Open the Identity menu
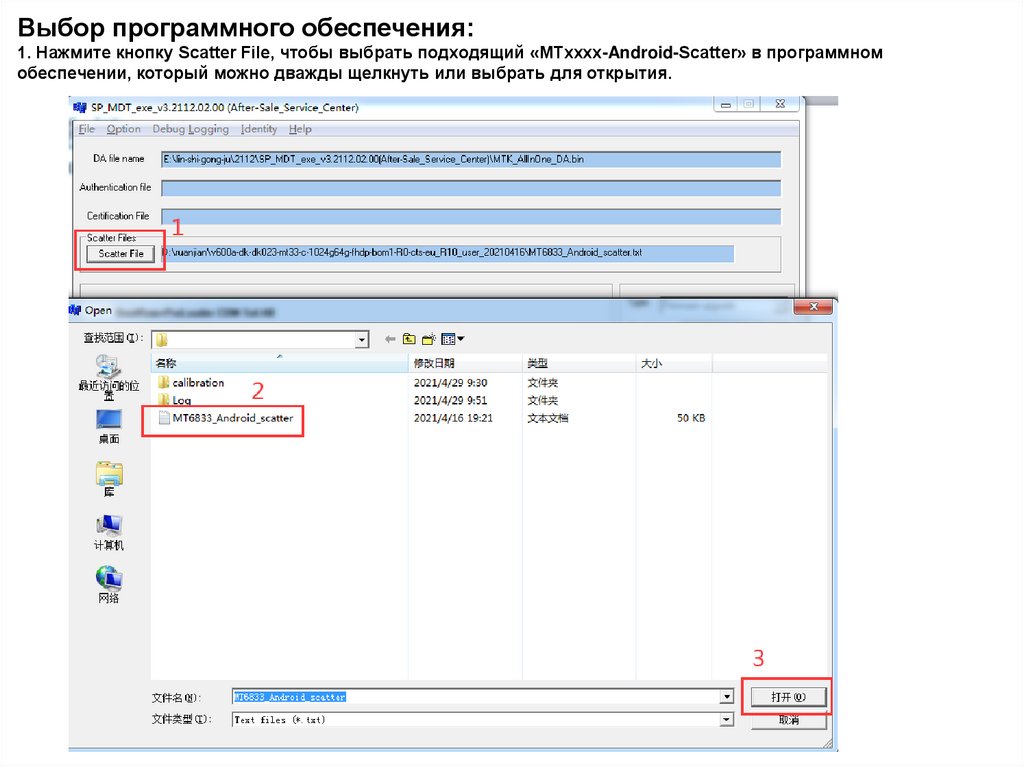1024x767 pixels. [259, 129]
